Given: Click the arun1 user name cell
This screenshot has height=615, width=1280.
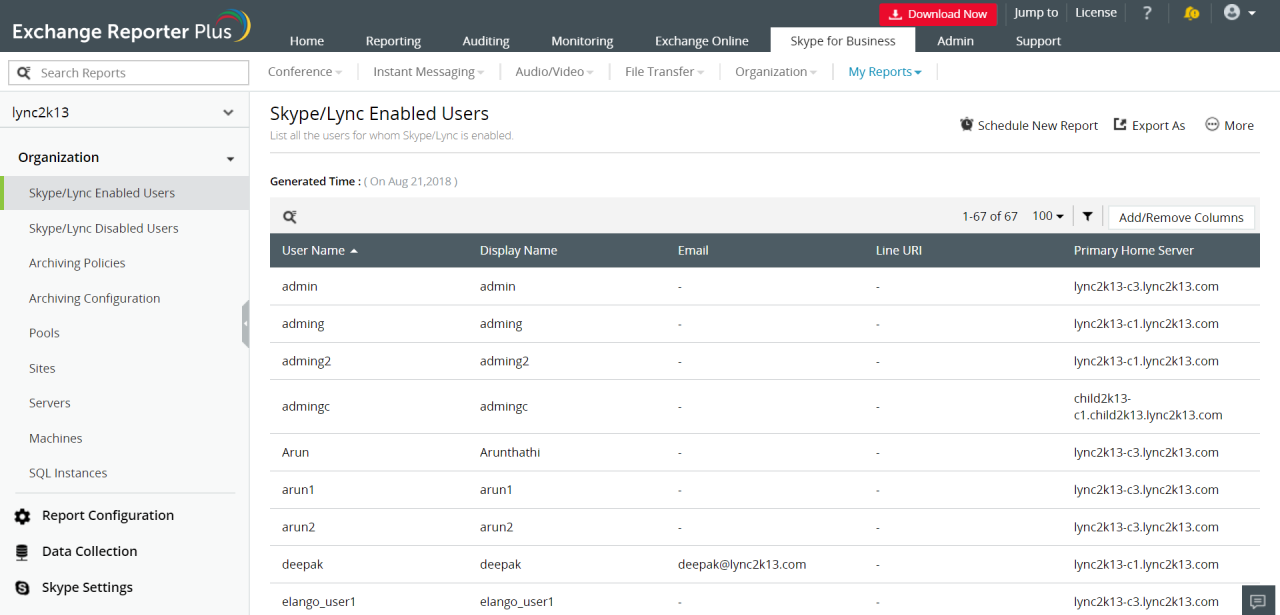Looking at the screenshot, I should point(298,490).
